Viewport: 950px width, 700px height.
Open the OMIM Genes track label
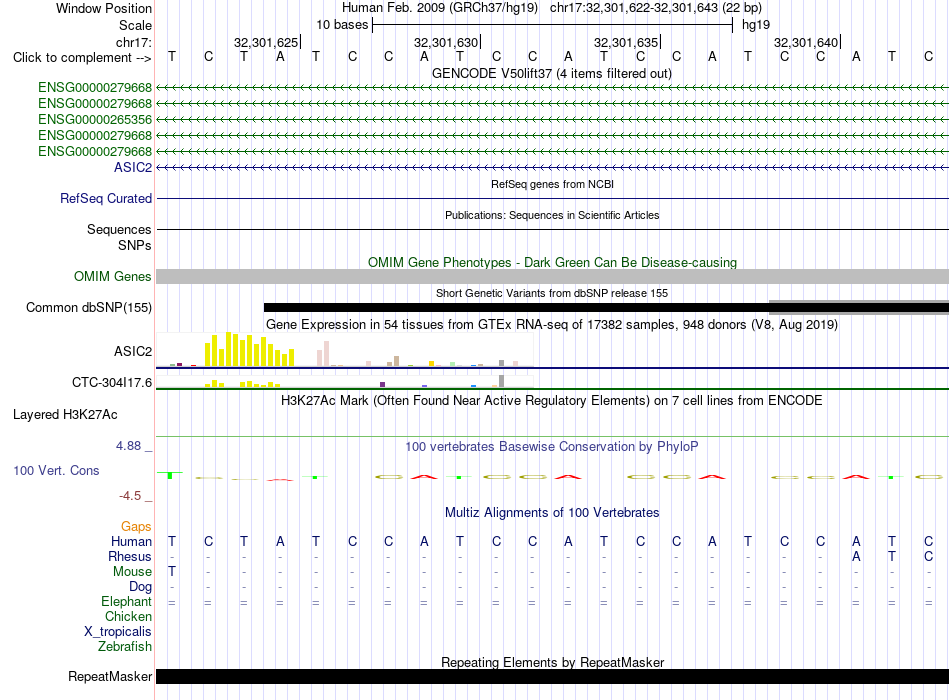click(x=112, y=276)
